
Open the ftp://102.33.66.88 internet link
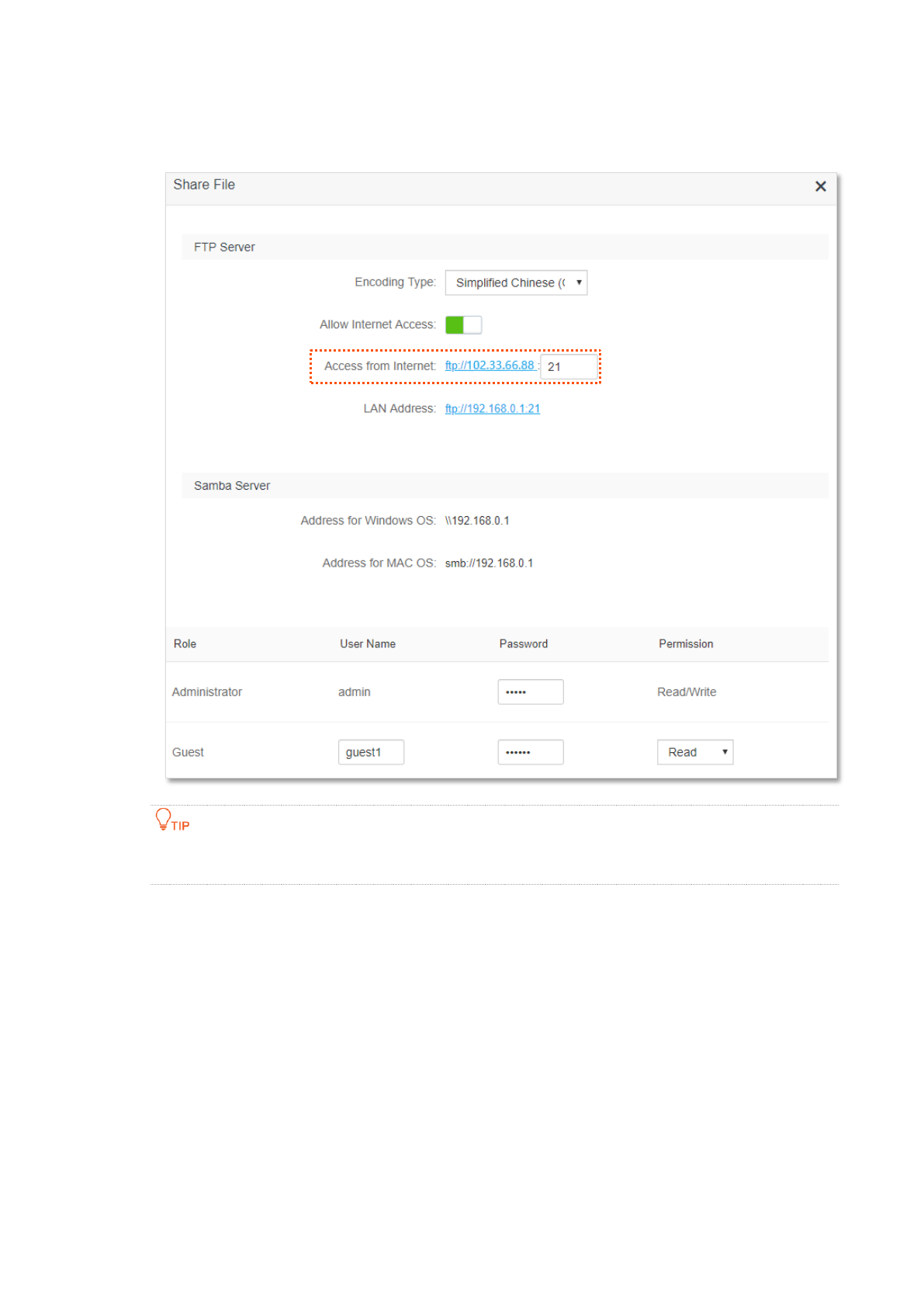click(x=490, y=366)
